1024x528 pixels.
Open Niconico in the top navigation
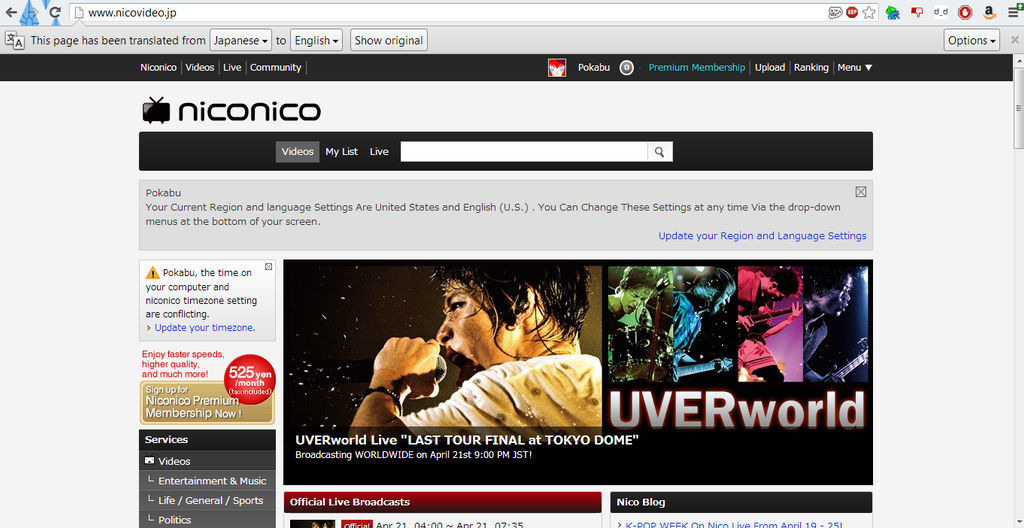click(x=158, y=67)
